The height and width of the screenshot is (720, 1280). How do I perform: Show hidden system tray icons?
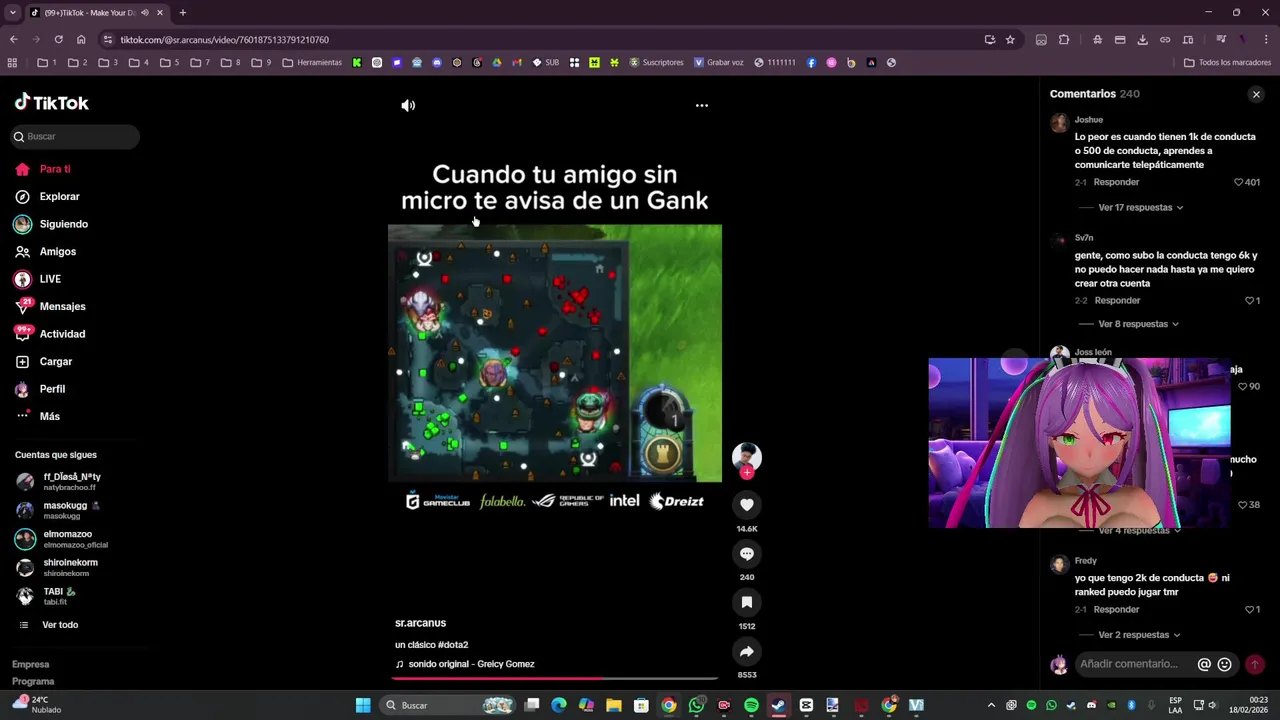tap(991, 705)
